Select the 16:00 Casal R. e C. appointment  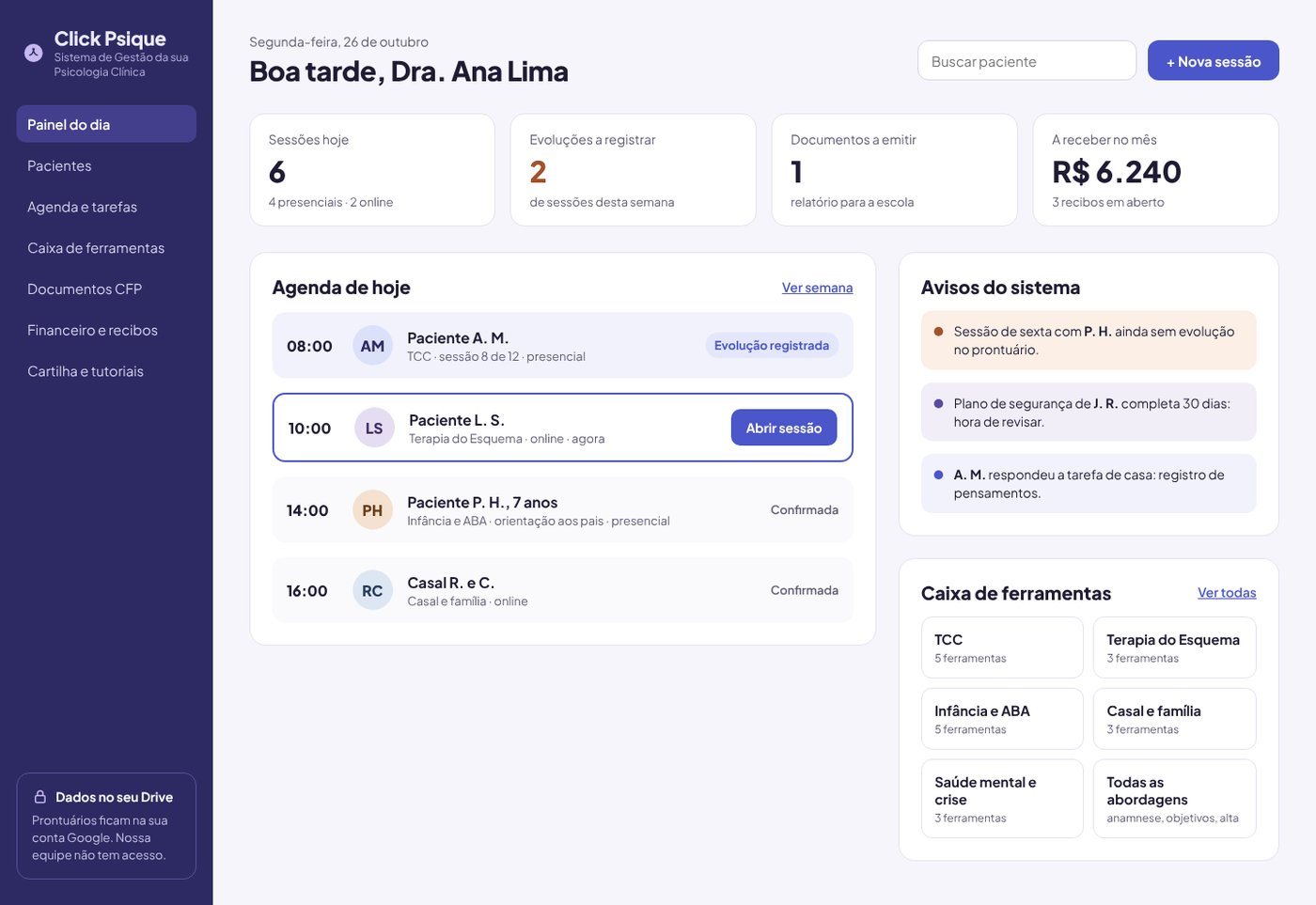tap(563, 591)
